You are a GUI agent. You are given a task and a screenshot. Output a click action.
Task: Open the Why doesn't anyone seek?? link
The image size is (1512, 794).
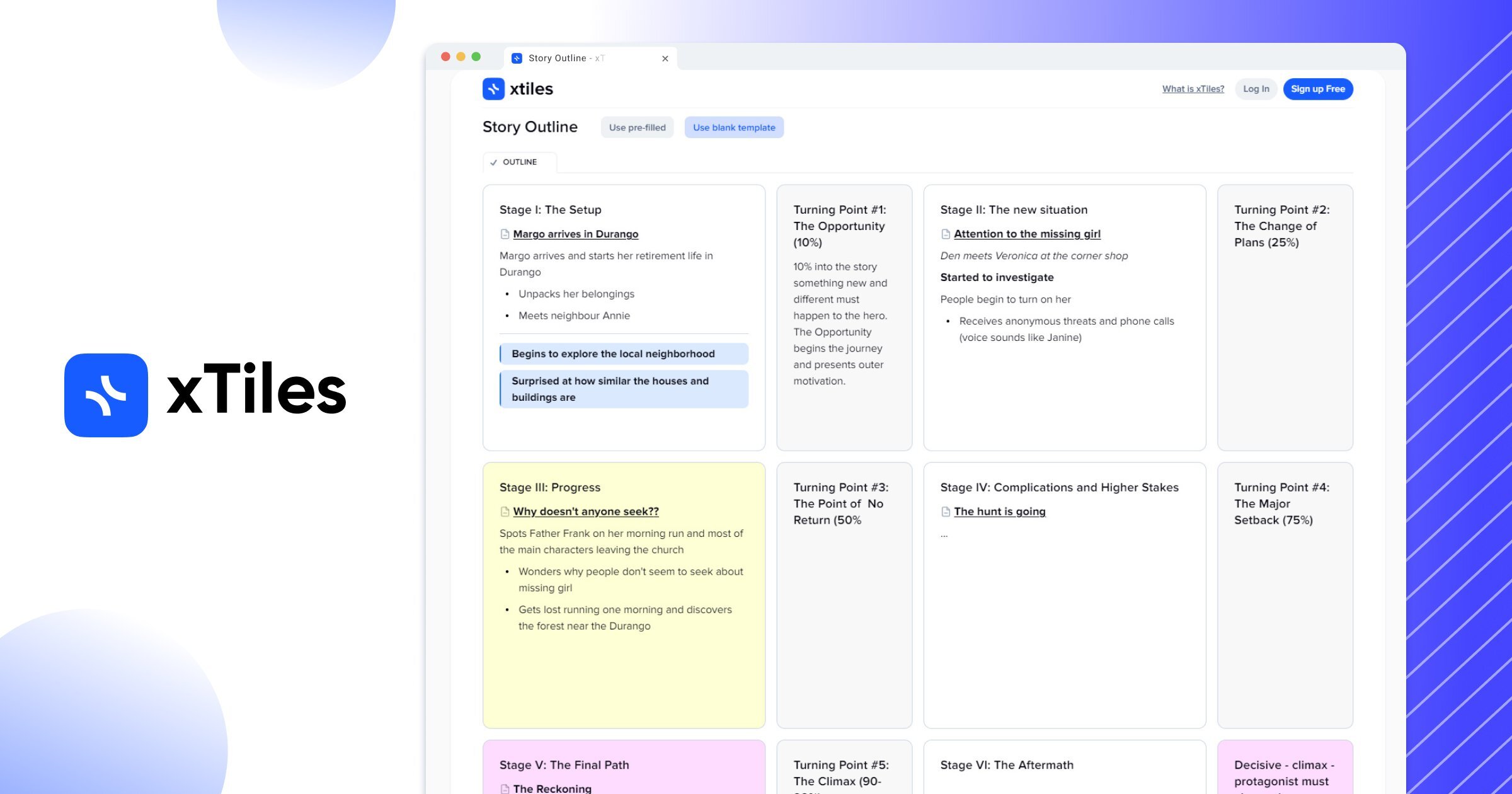pos(586,512)
